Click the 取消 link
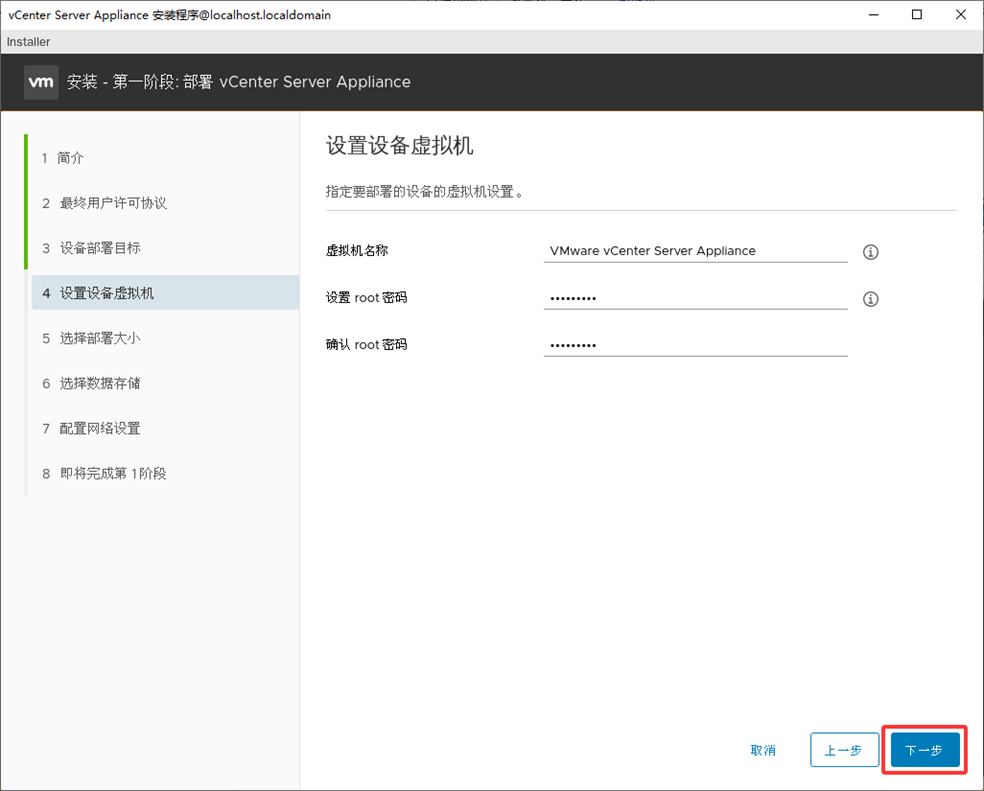984x791 pixels. (763, 750)
